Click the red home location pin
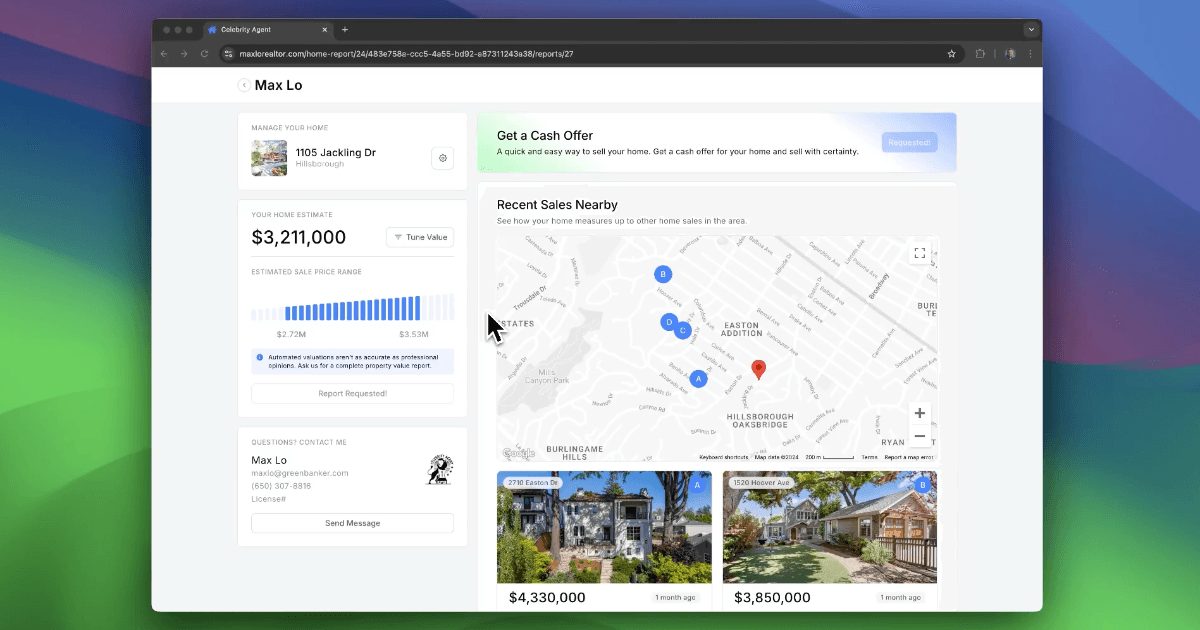The height and width of the screenshot is (630, 1200). 758,369
